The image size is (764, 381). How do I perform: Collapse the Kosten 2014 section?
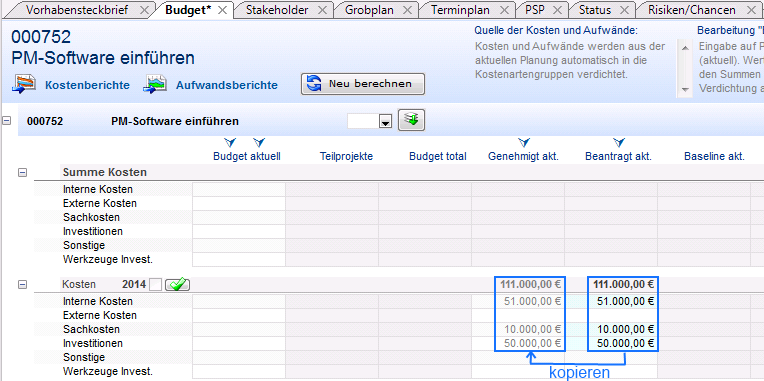[22, 285]
